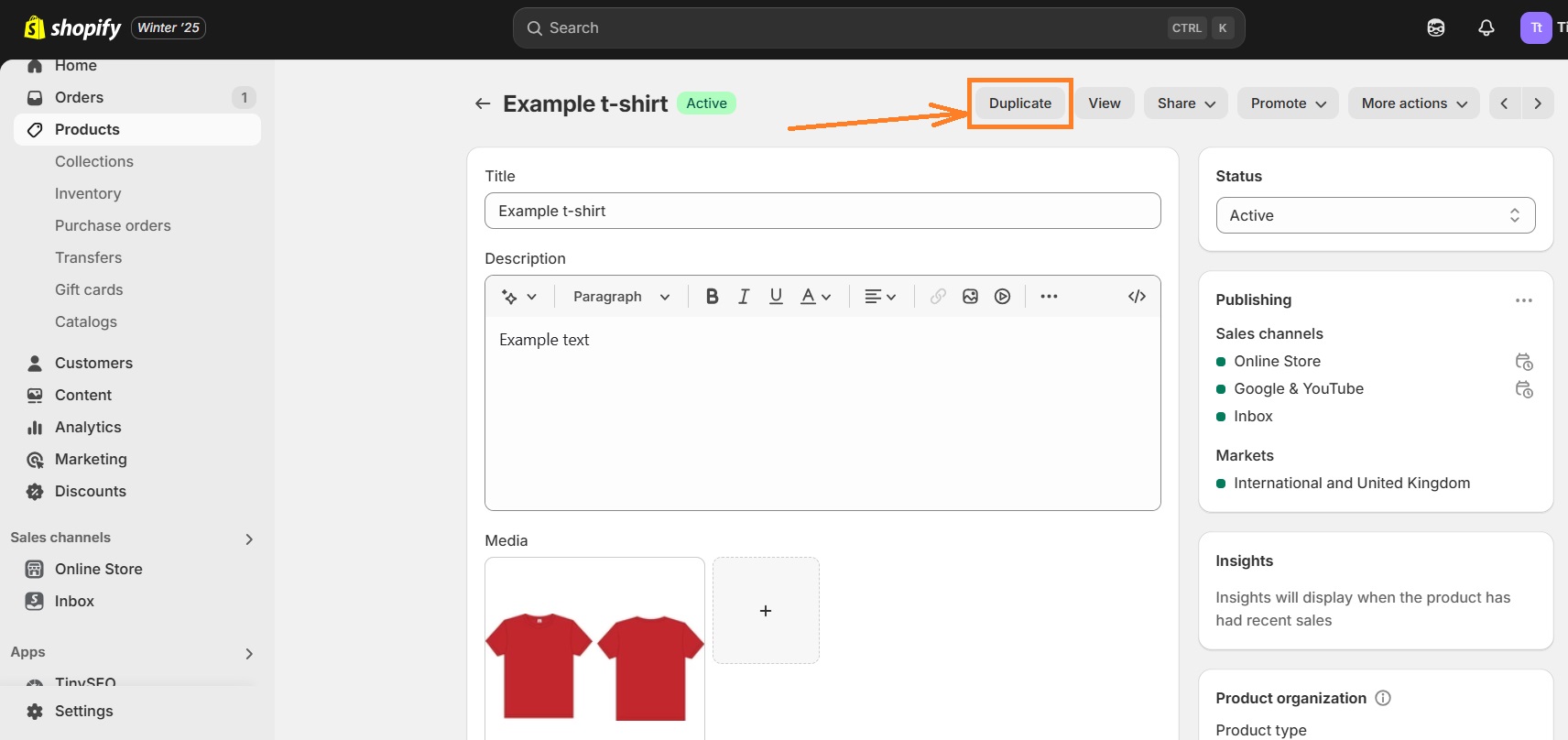Click International and United Kingdom market
Viewport: 1568px width, 740px height.
(x=1351, y=484)
